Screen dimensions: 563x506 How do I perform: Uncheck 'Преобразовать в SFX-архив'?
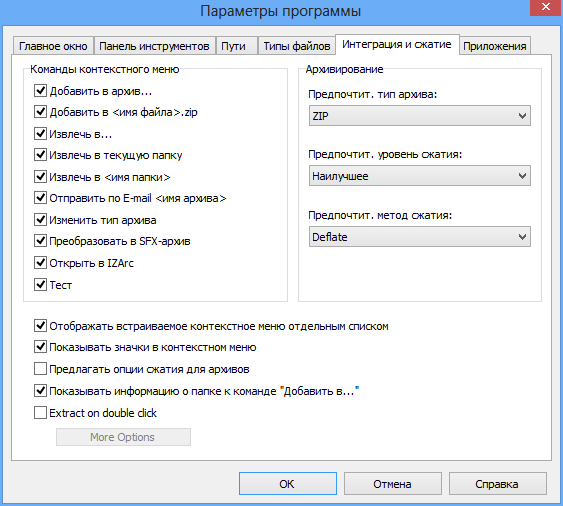(x=40, y=241)
